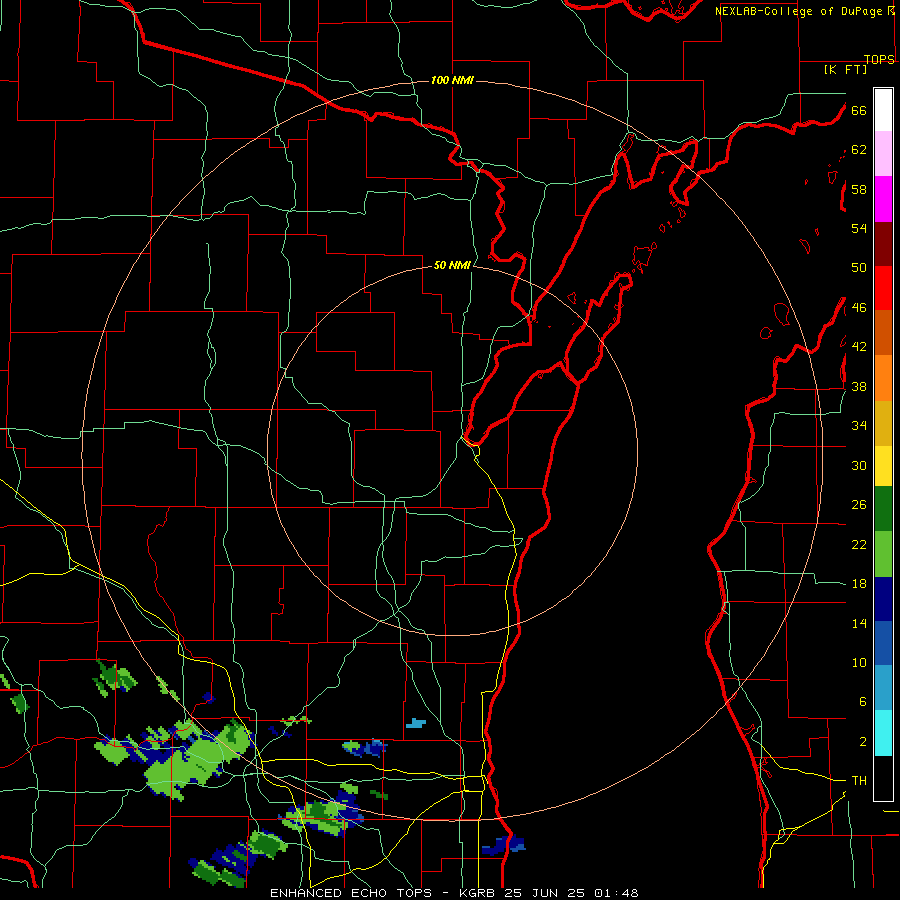Viewport: 900px width, 900px height.
Task: Click the "30" legend value
Action: tap(859, 465)
